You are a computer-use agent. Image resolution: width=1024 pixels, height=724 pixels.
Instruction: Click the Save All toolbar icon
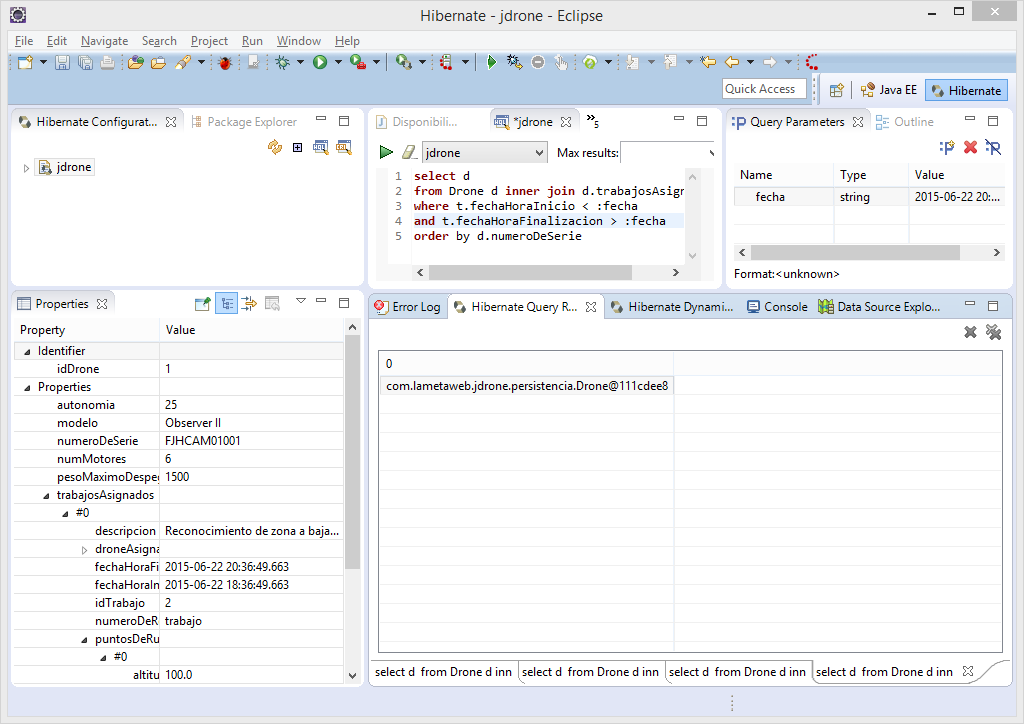tap(85, 63)
